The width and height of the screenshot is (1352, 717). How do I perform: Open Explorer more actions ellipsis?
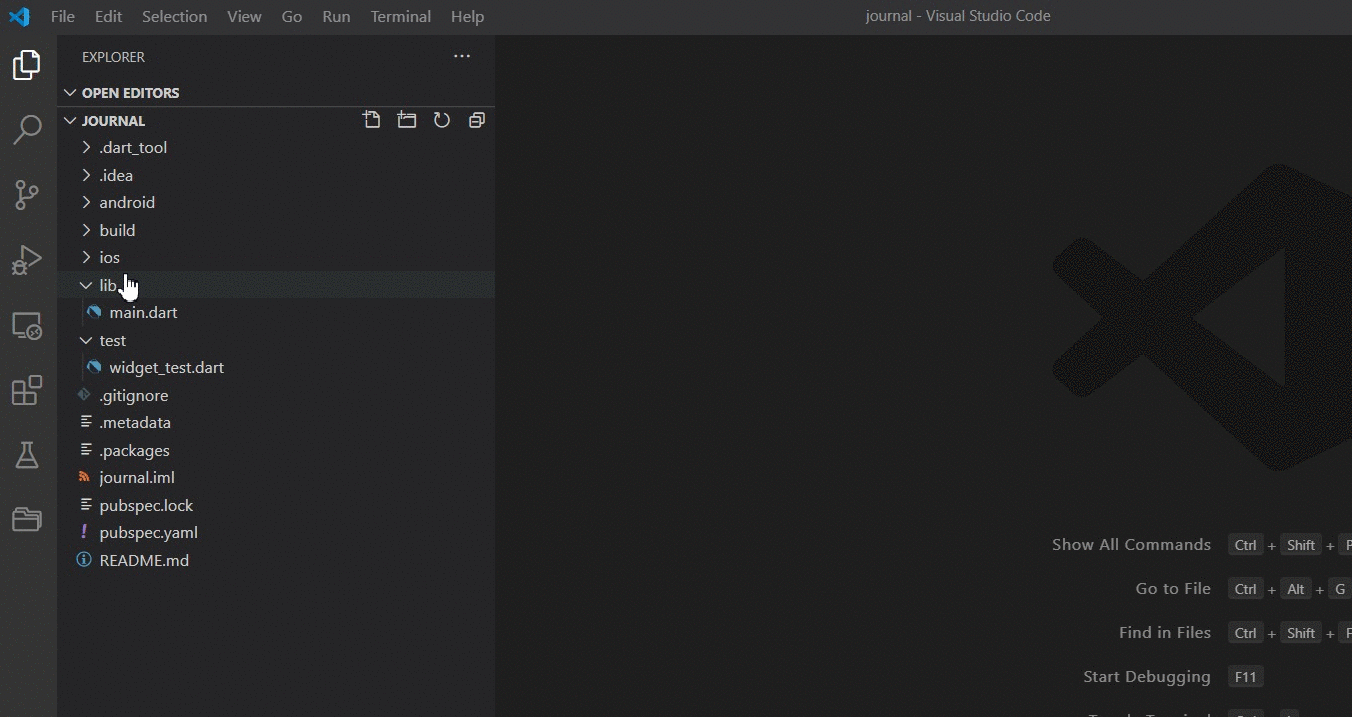(x=462, y=57)
